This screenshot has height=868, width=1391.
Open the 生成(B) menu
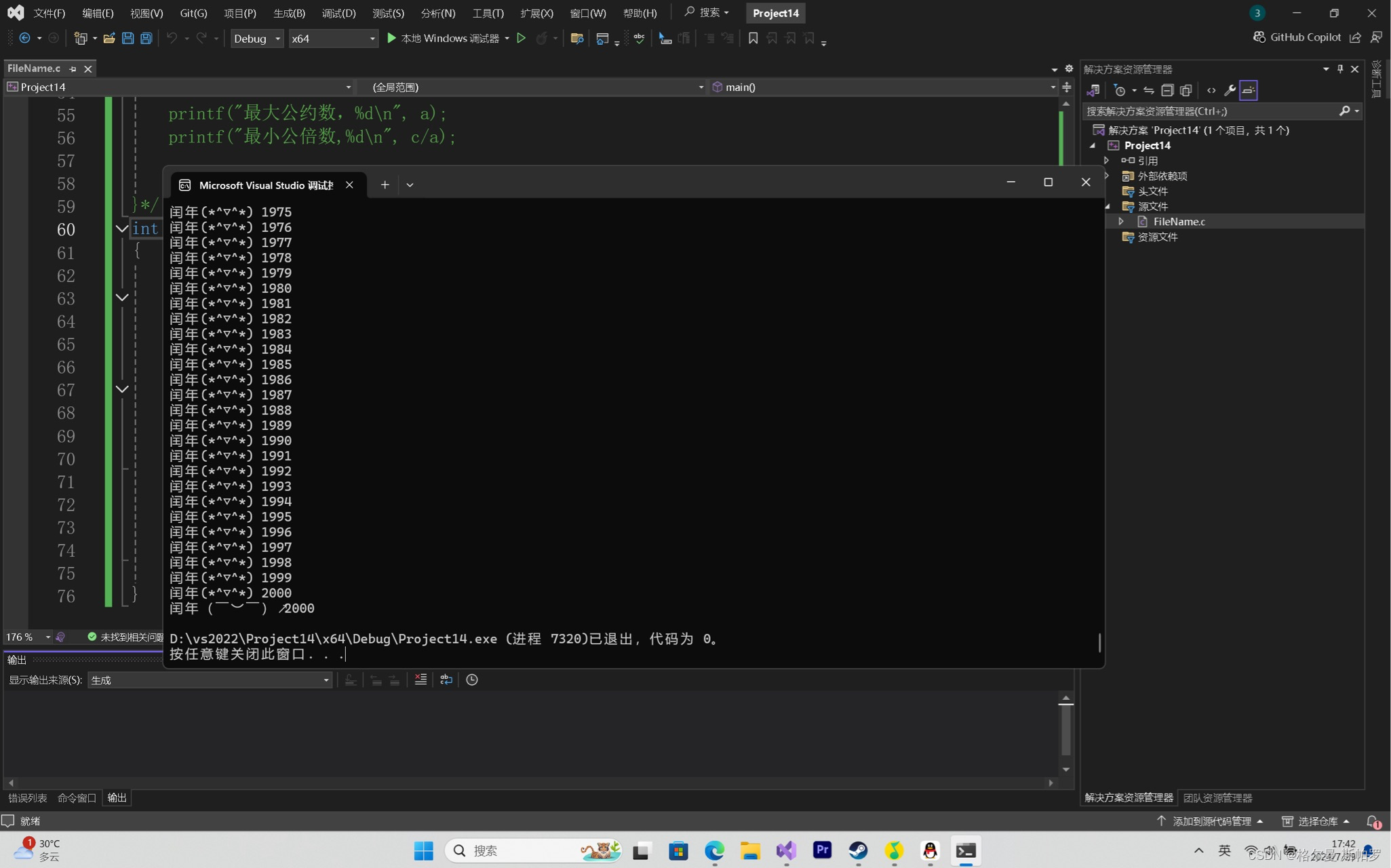click(x=290, y=13)
